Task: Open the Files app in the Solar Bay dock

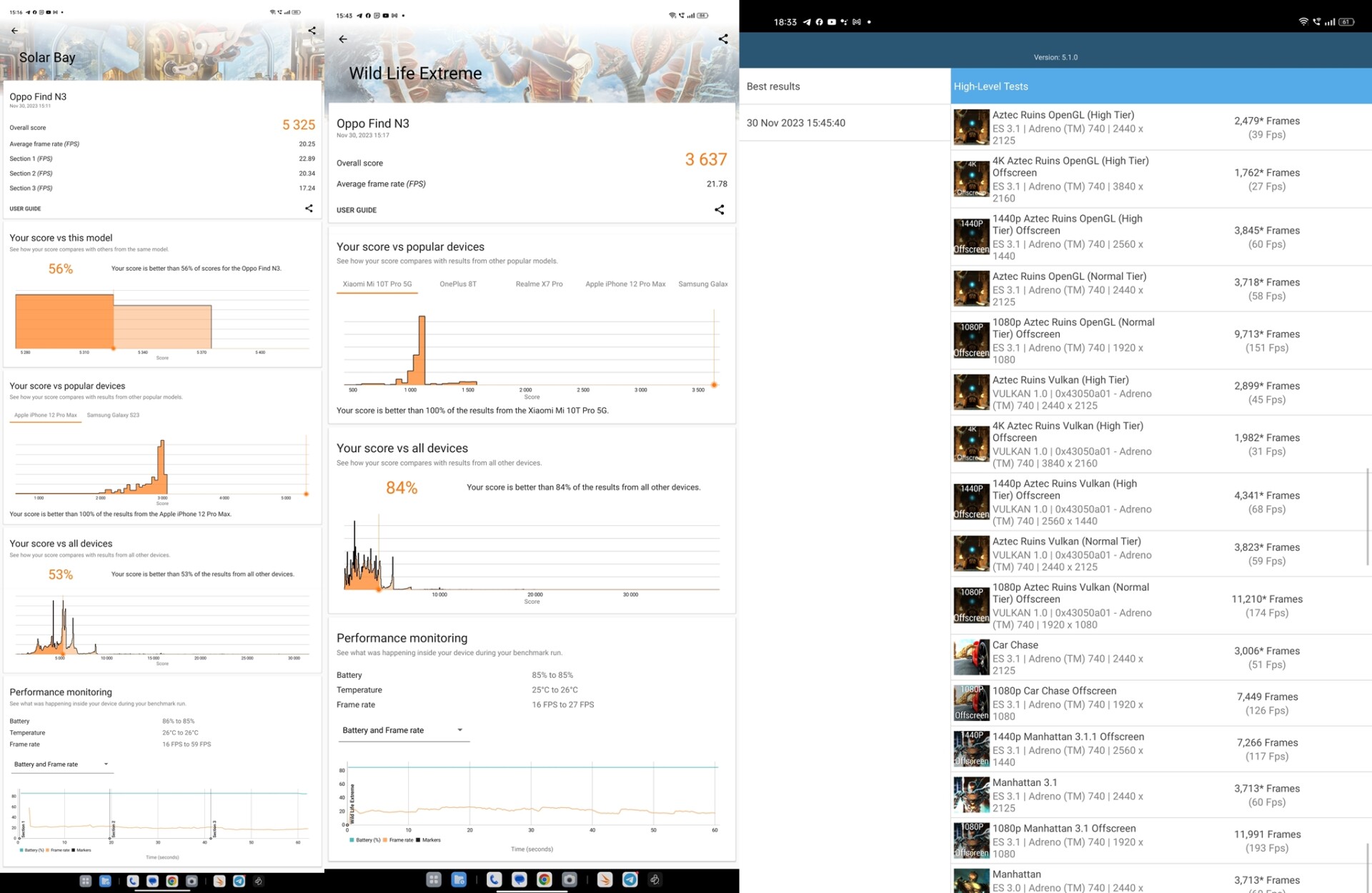Action: [105, 881]
